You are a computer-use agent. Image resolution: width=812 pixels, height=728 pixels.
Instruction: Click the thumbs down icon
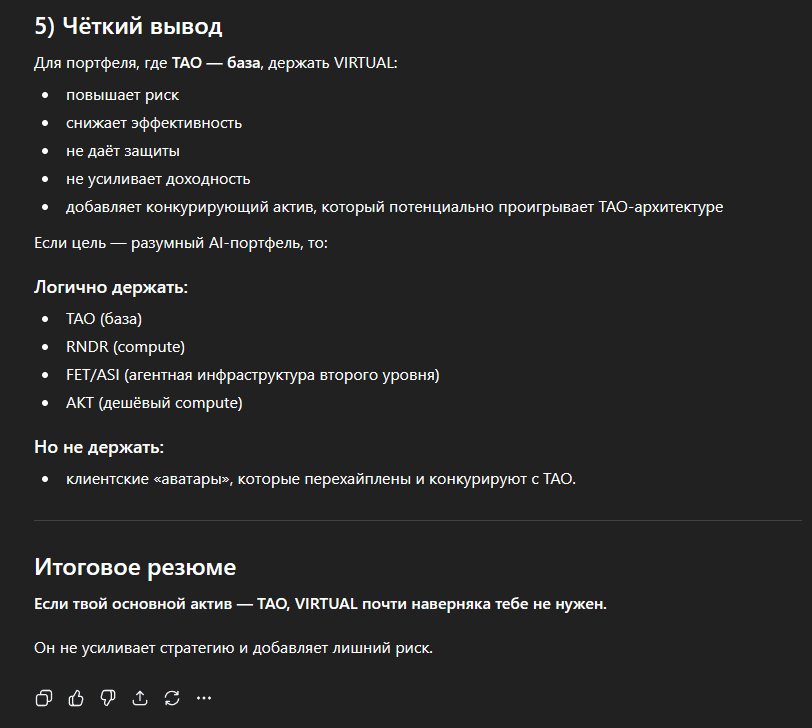108,698
